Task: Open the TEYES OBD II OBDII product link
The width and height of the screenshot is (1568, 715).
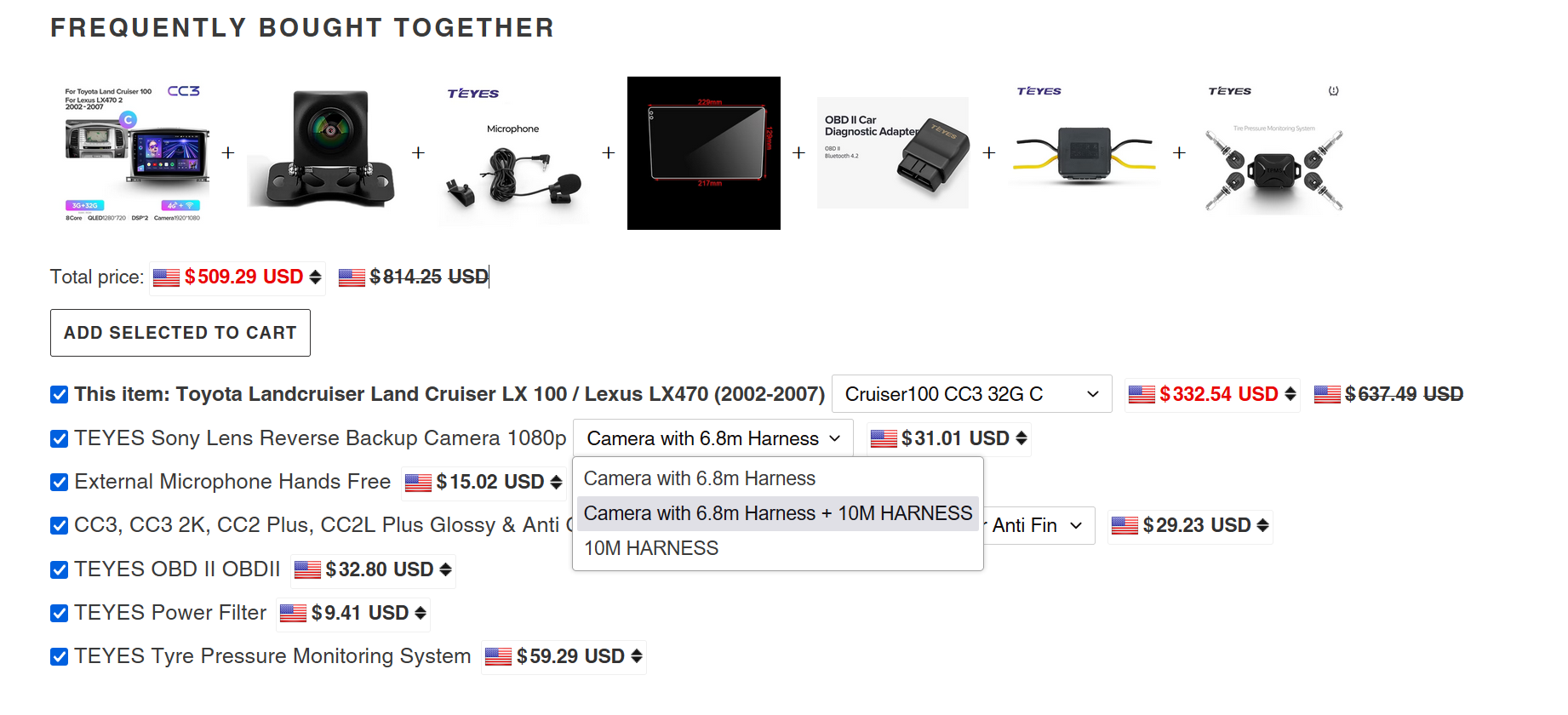Action: click(177, 569)
